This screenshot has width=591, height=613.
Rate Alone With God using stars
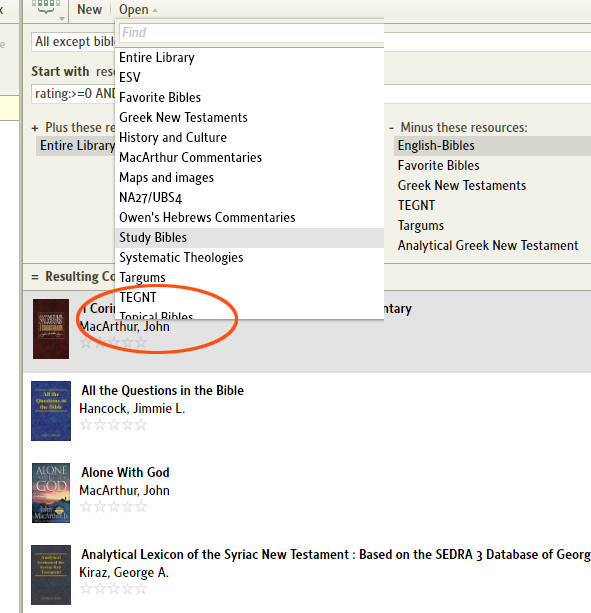coord(113,507)
